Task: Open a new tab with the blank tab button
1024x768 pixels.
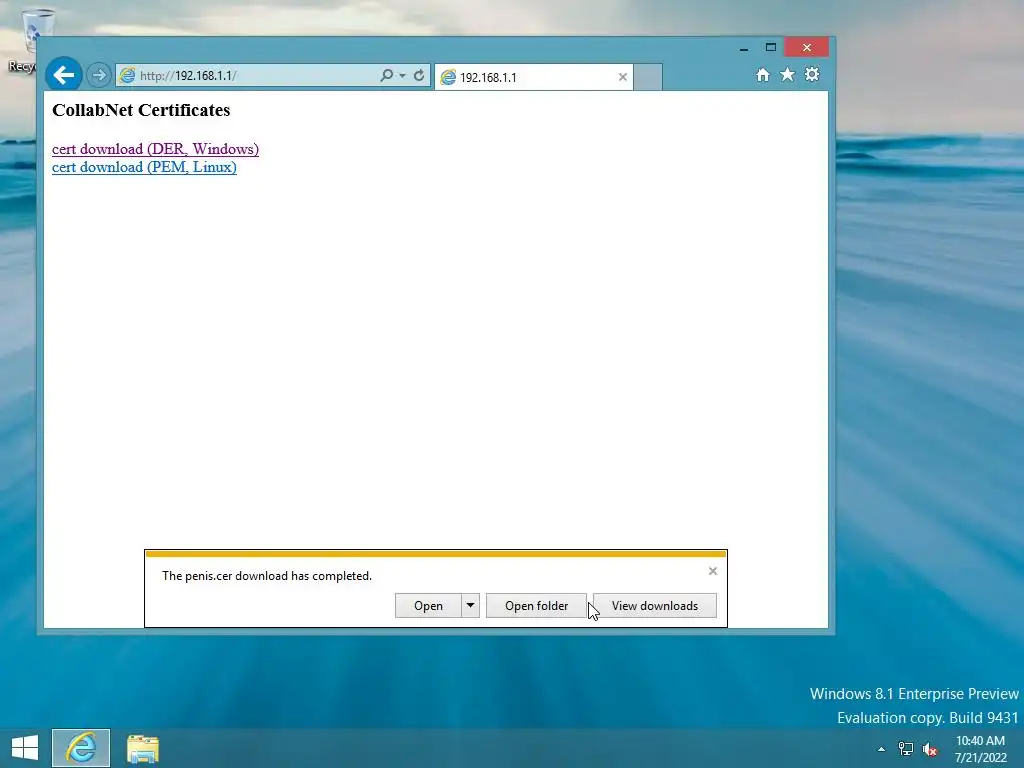Action: (x=648, y=77)
